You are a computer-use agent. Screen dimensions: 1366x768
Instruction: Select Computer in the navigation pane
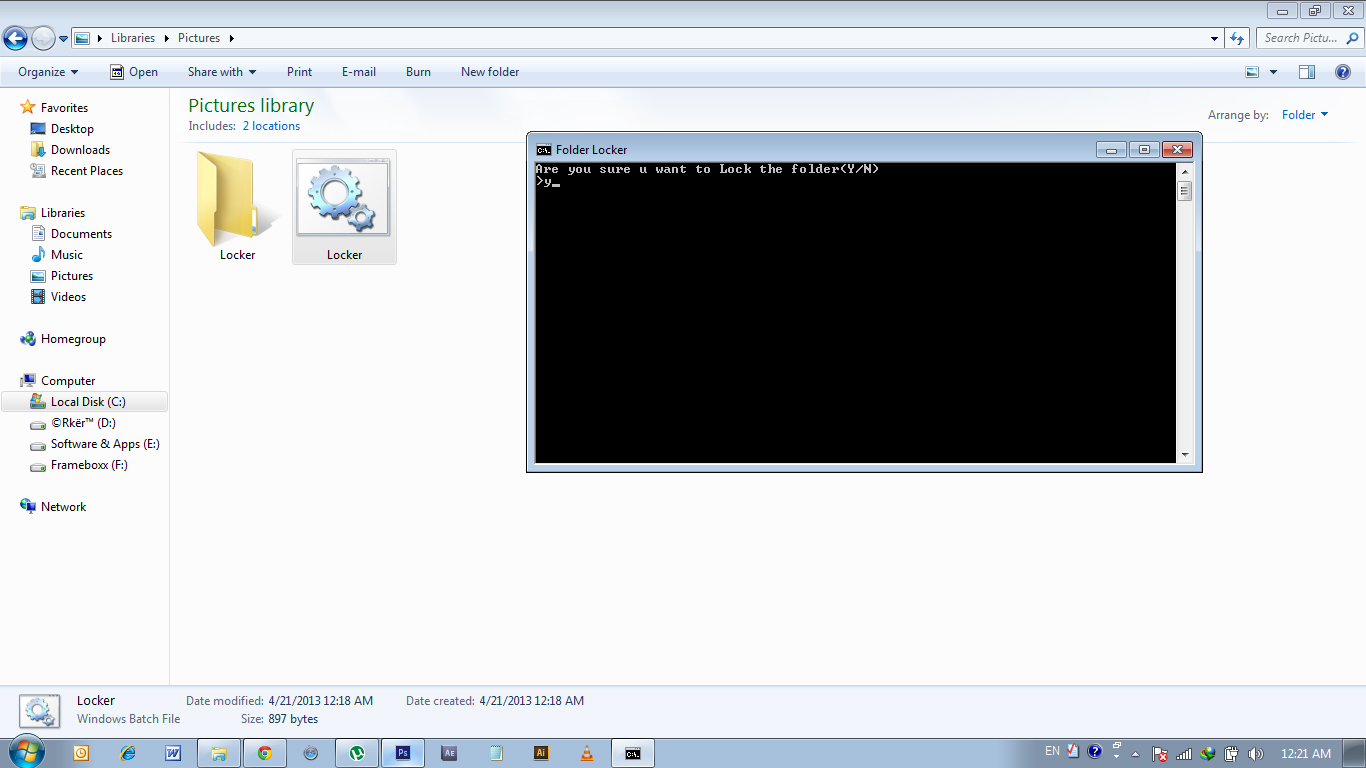point(68,381)
